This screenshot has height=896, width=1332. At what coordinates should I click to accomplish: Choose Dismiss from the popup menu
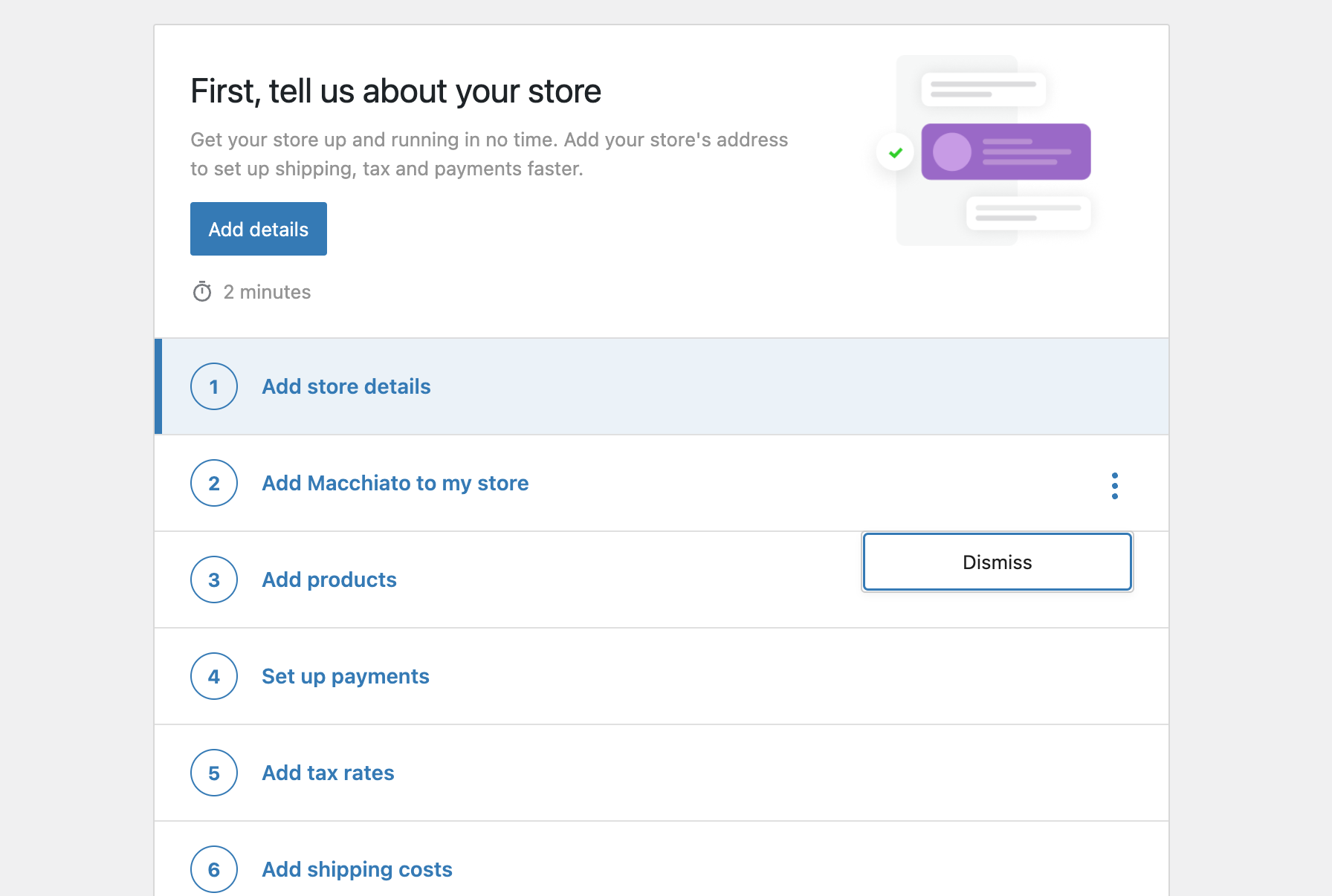click(997, 562)
